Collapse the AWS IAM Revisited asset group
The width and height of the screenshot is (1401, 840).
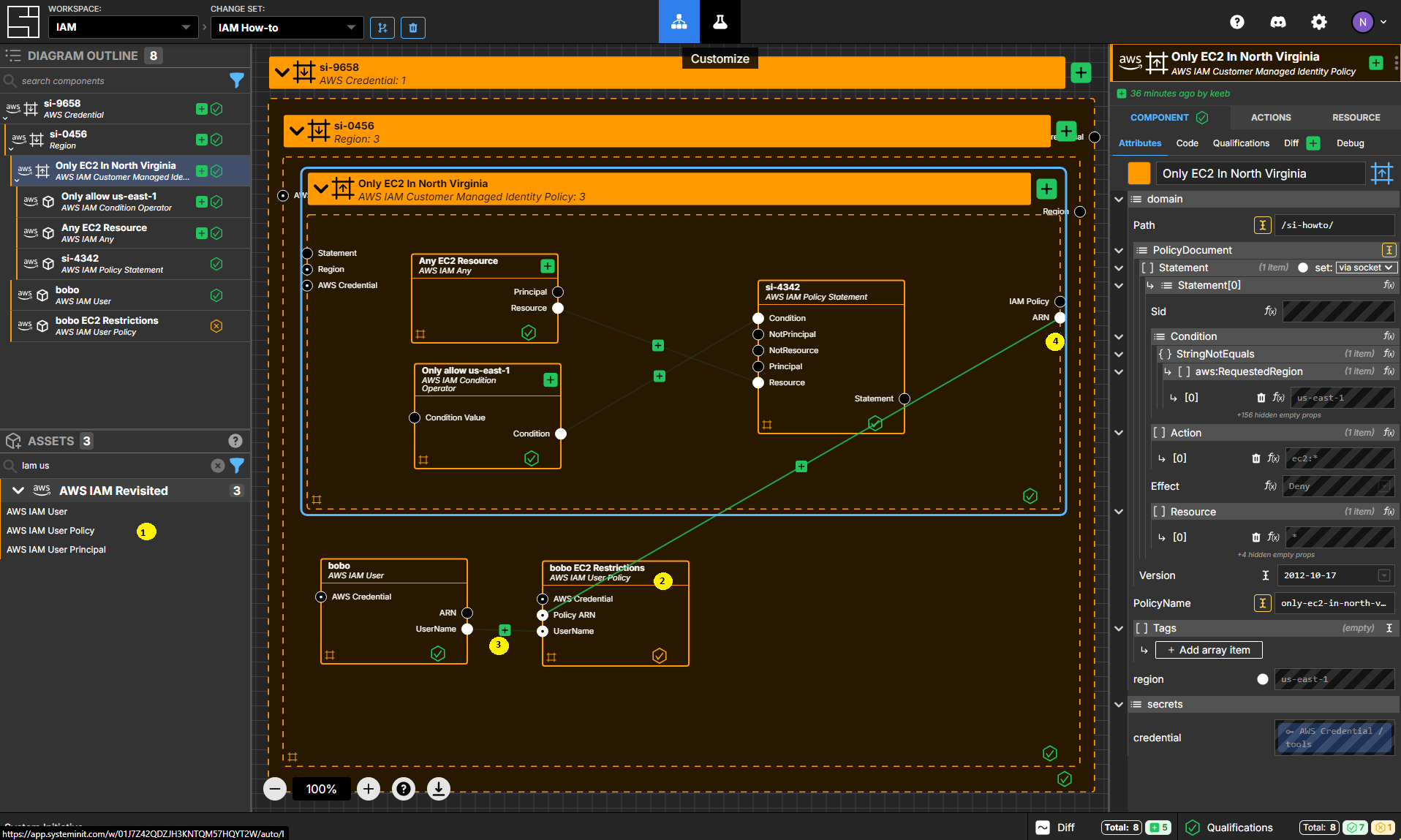click(x=18, y=491)
